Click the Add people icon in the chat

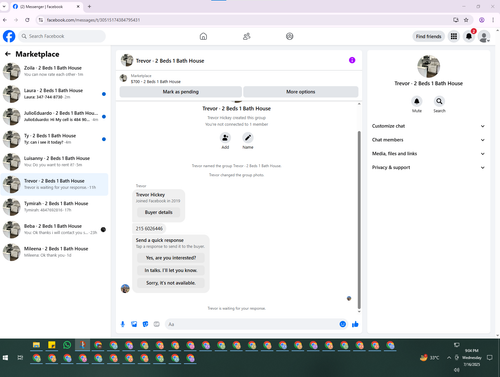225,137
